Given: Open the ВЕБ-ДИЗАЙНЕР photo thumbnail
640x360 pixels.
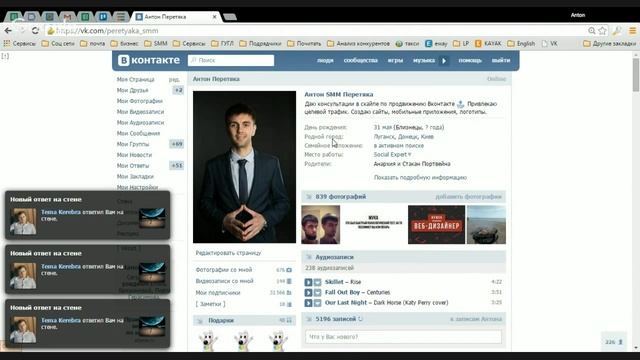Looking at the screenshot, I should [x=436, y=225].
